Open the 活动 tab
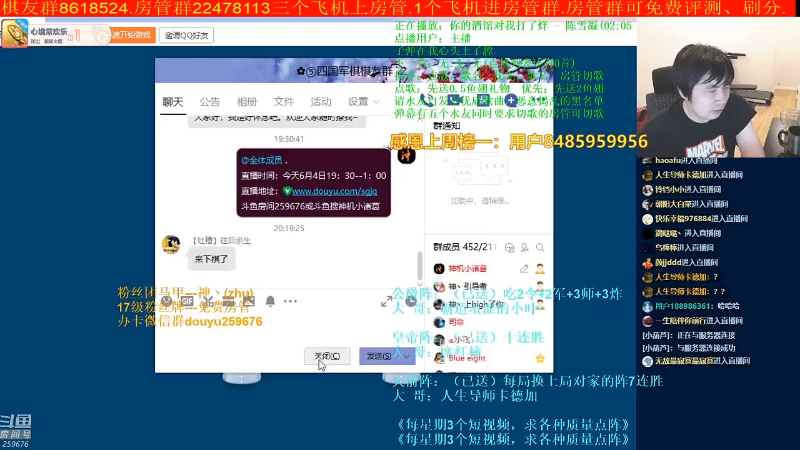Image resolution: width=800 pixels, height=450 pixels. (321, 102)
